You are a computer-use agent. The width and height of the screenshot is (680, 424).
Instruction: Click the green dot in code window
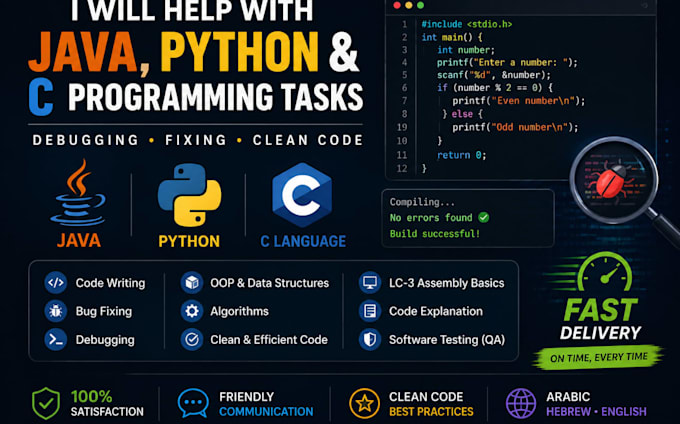pos(420,5)
